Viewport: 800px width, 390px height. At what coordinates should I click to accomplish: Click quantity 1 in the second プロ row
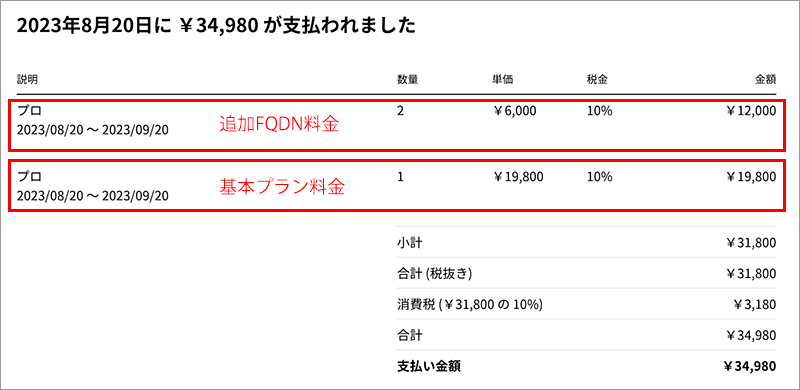tap(400, 177)
